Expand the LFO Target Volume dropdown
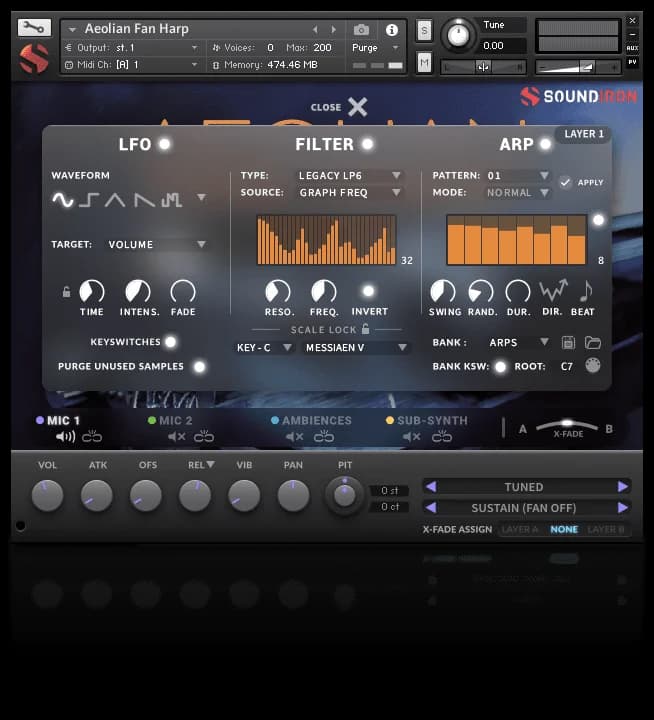Image resolution: width=654 pixels, height=720 pixels. click(156, 244)
